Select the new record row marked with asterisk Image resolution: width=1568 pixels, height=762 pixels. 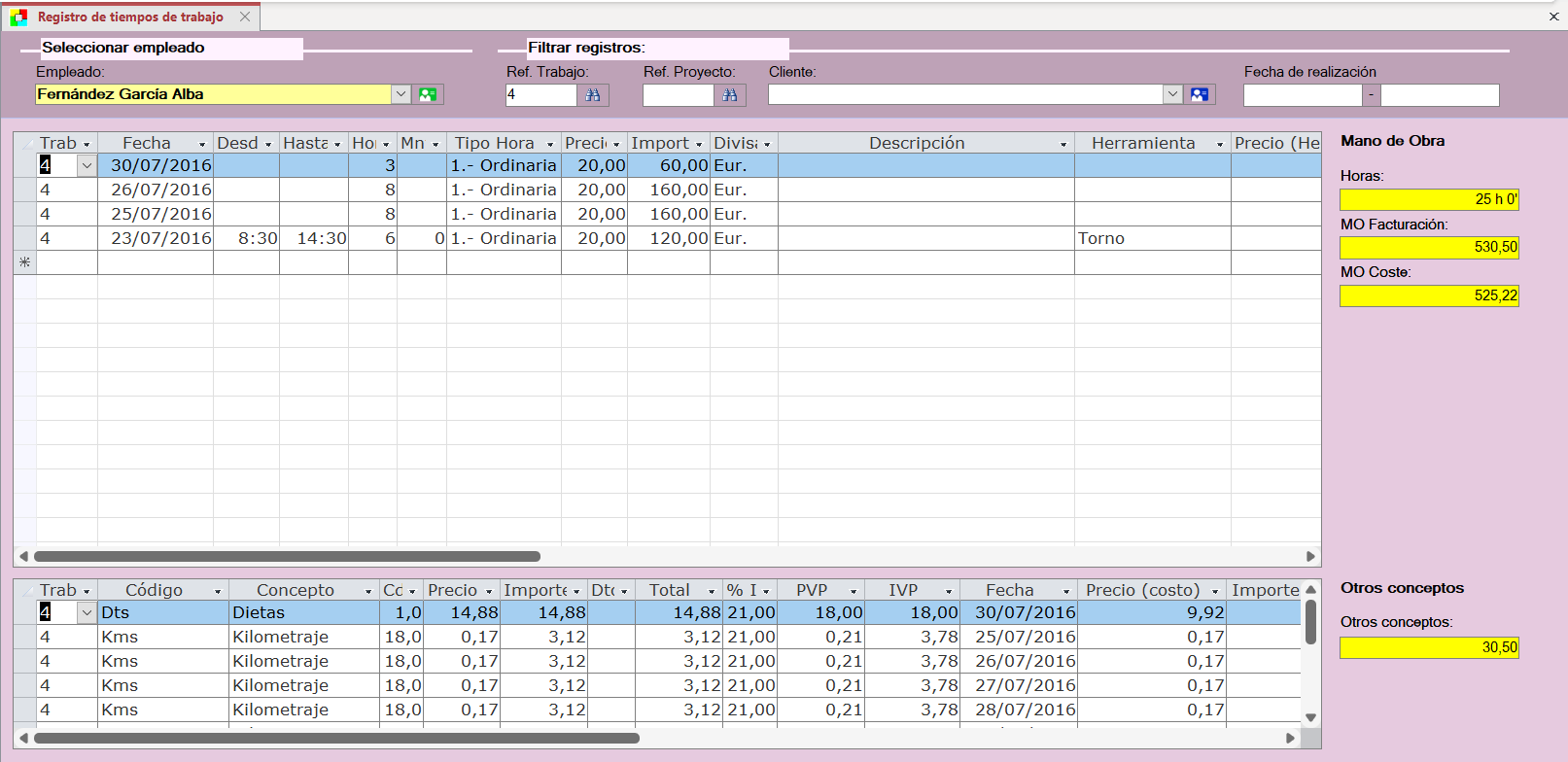[x=25, y=262]
